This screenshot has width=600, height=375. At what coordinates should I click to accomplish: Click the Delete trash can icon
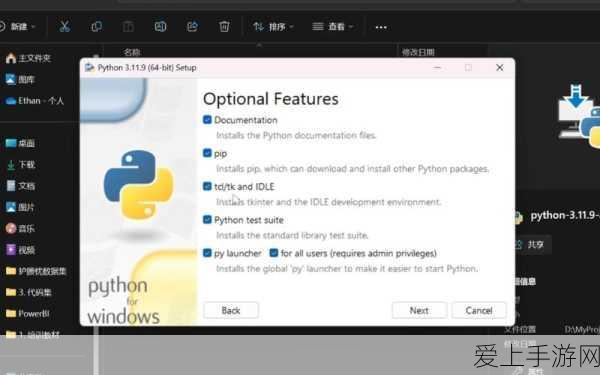[224, 26]
